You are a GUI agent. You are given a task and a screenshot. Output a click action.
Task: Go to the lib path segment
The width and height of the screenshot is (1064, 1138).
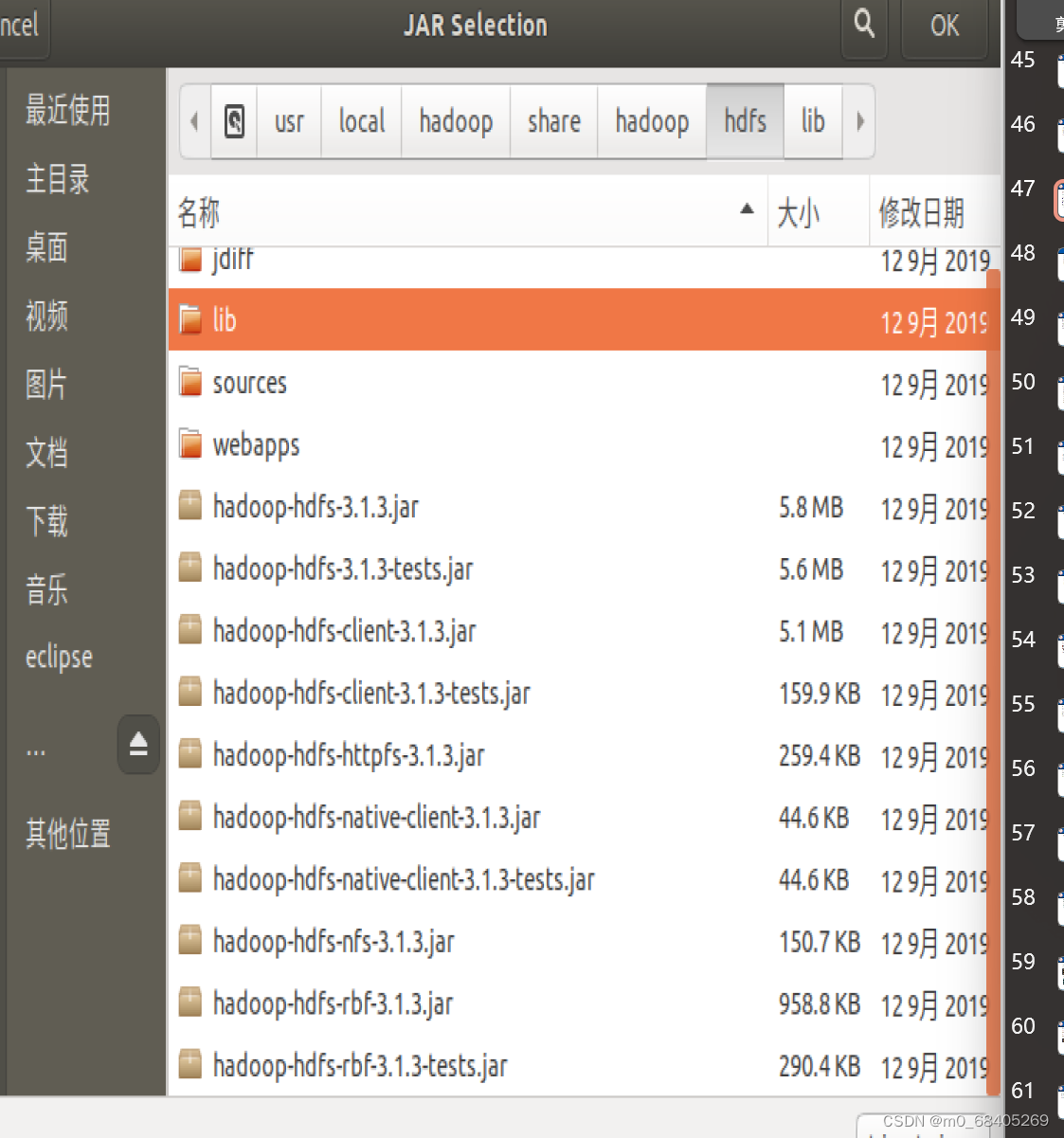[813, 121]
